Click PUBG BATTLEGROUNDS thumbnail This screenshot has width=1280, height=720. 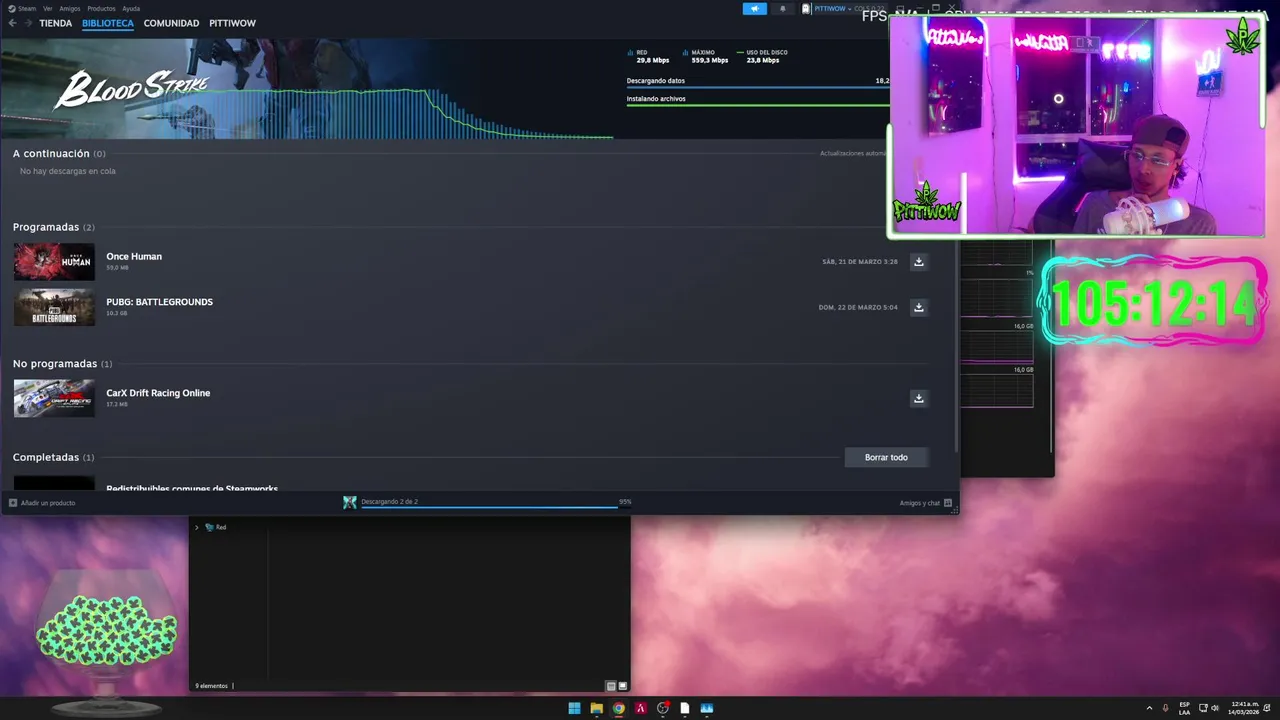54,307
